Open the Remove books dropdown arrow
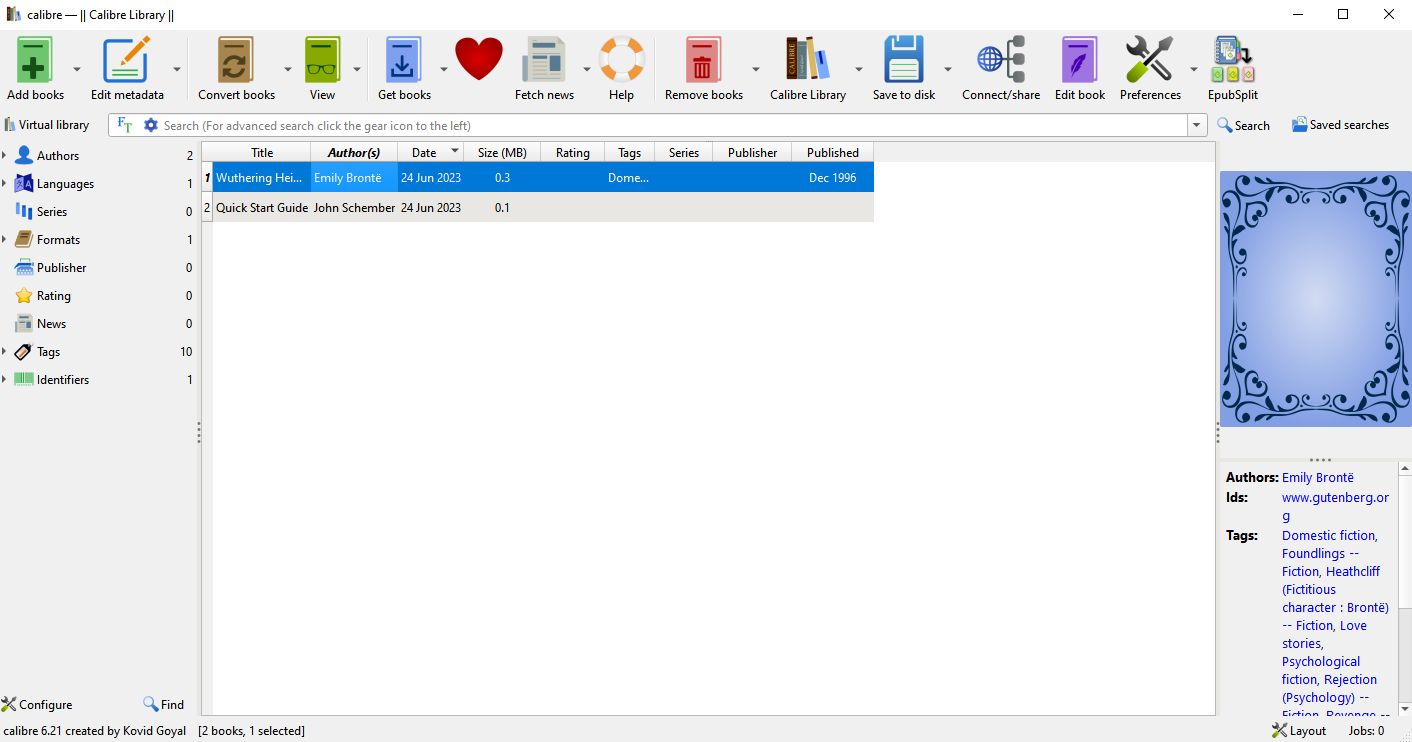Screen dimensions: 1412x742 756,69
